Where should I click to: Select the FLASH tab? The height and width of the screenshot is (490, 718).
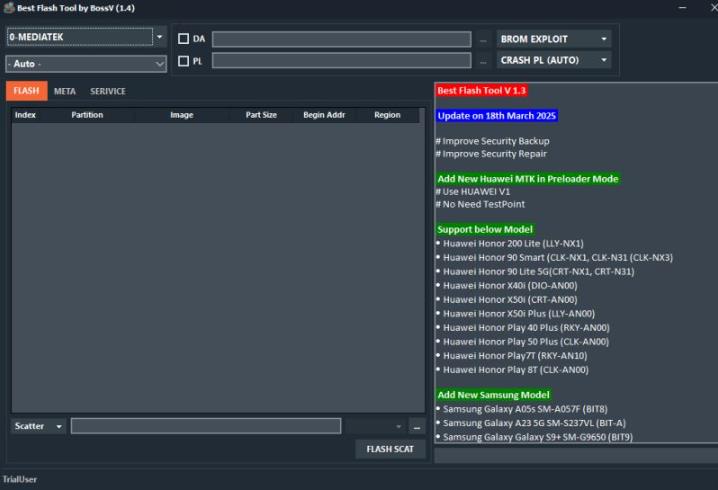pyautogui.click(x=26, y=91)
